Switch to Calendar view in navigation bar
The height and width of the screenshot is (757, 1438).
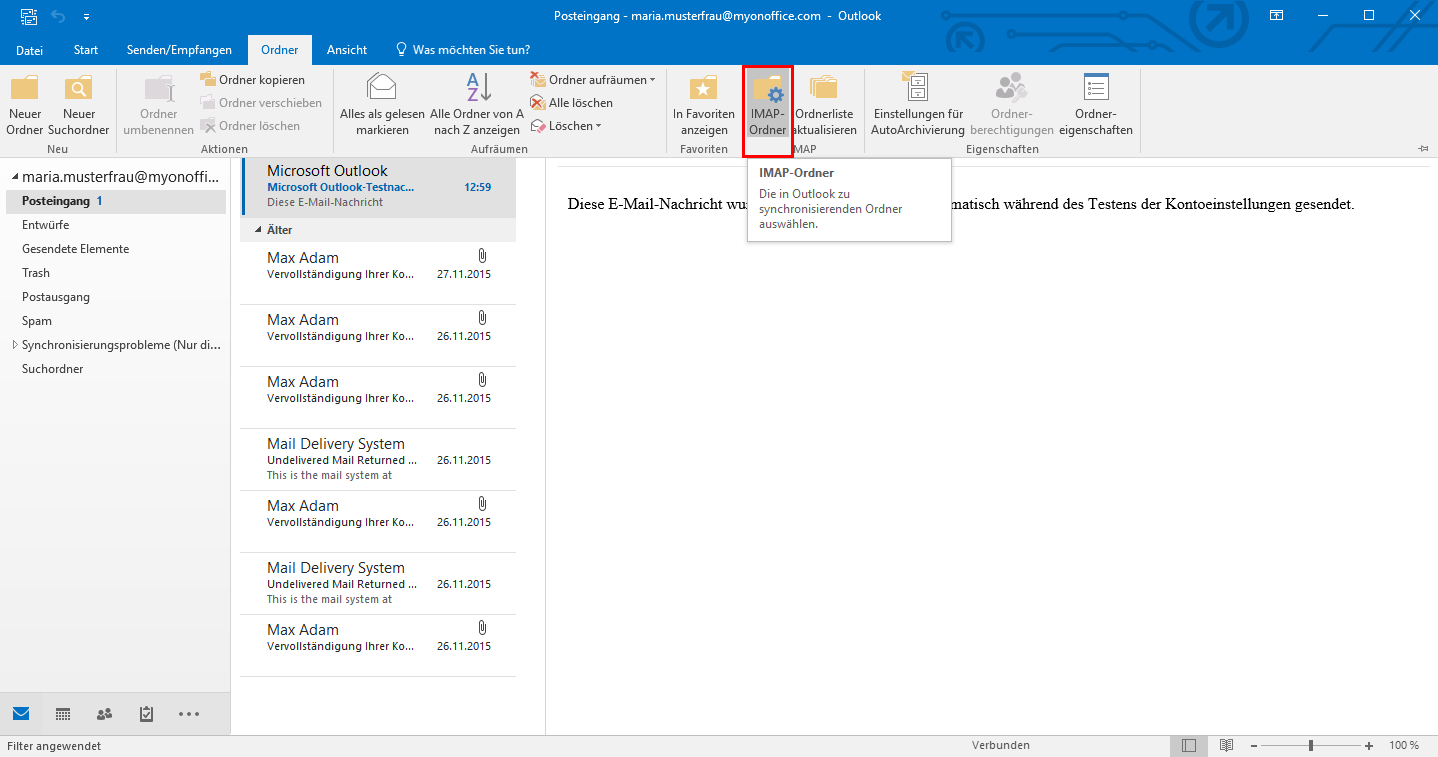tap(63, 714)
